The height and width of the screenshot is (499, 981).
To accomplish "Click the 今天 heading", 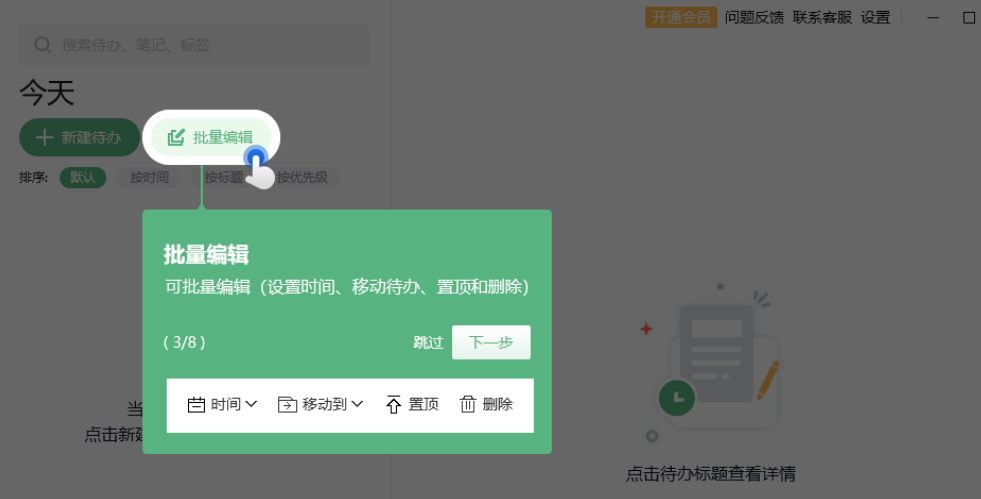I will coord(47,93).
